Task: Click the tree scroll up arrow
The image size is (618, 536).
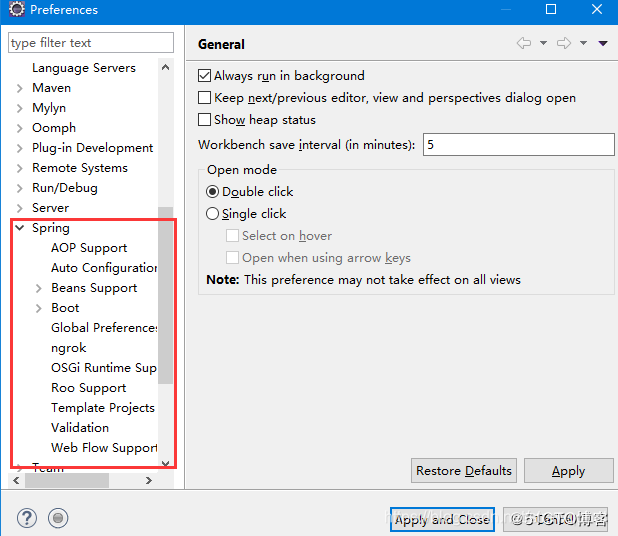Action: (166, 67)
